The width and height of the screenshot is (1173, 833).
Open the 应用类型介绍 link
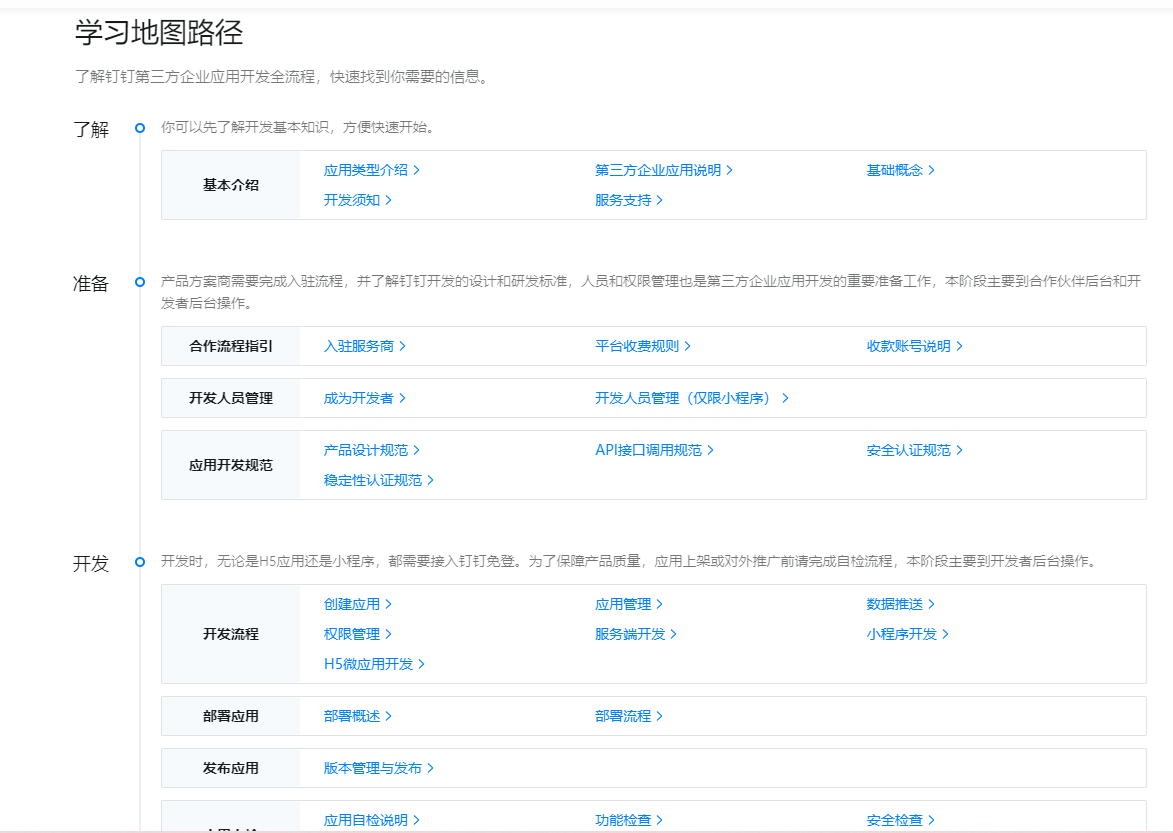point(371,170)
